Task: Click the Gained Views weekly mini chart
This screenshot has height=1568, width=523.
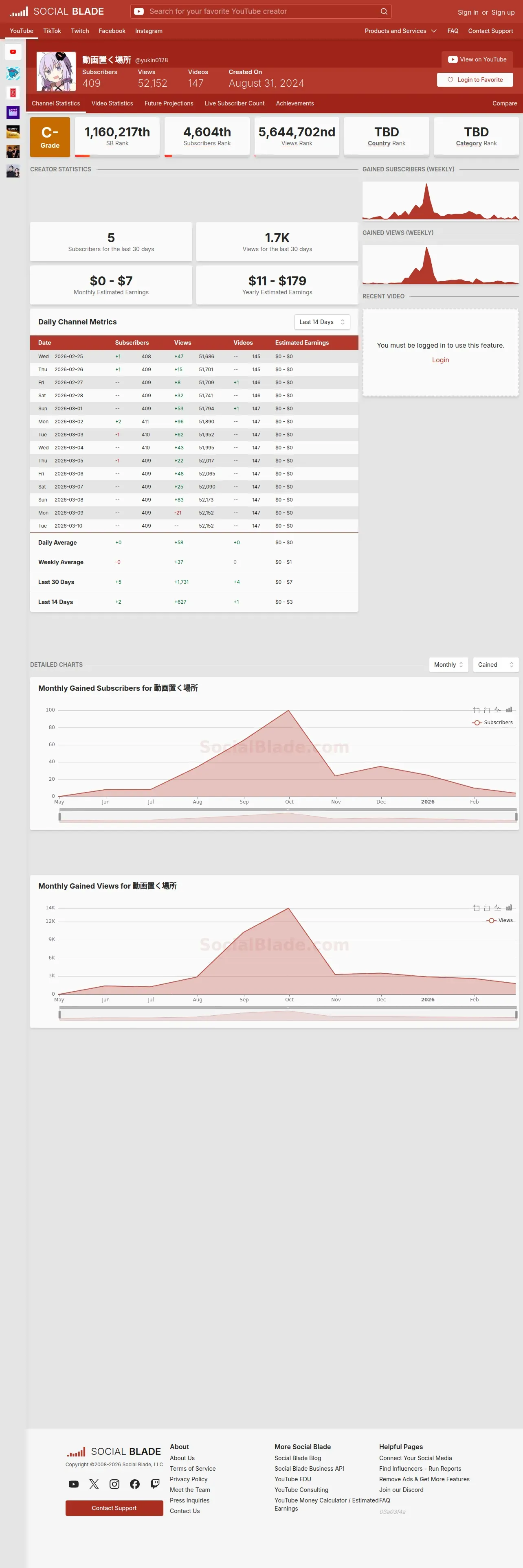Action: pos(440,265)
